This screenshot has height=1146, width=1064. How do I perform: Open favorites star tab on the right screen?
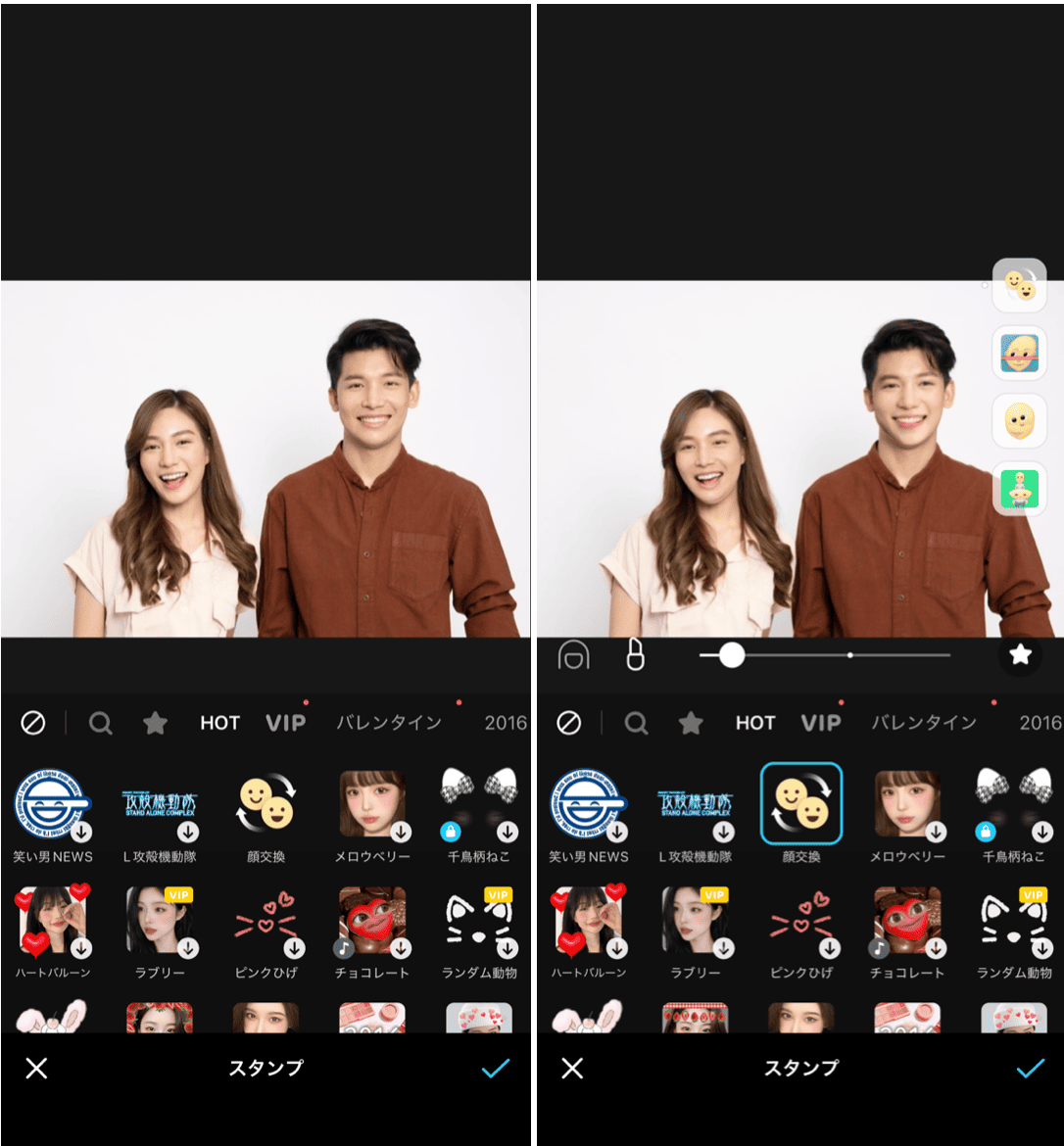pos(691,723)
